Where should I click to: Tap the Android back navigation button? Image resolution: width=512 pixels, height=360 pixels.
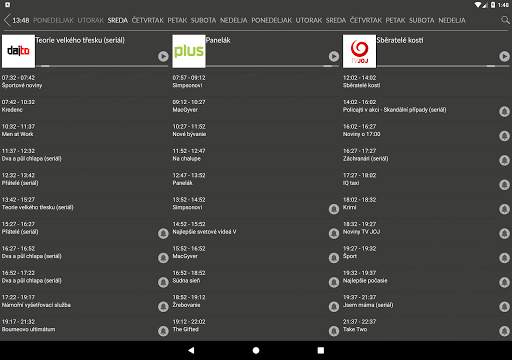(x=191, y=350)
